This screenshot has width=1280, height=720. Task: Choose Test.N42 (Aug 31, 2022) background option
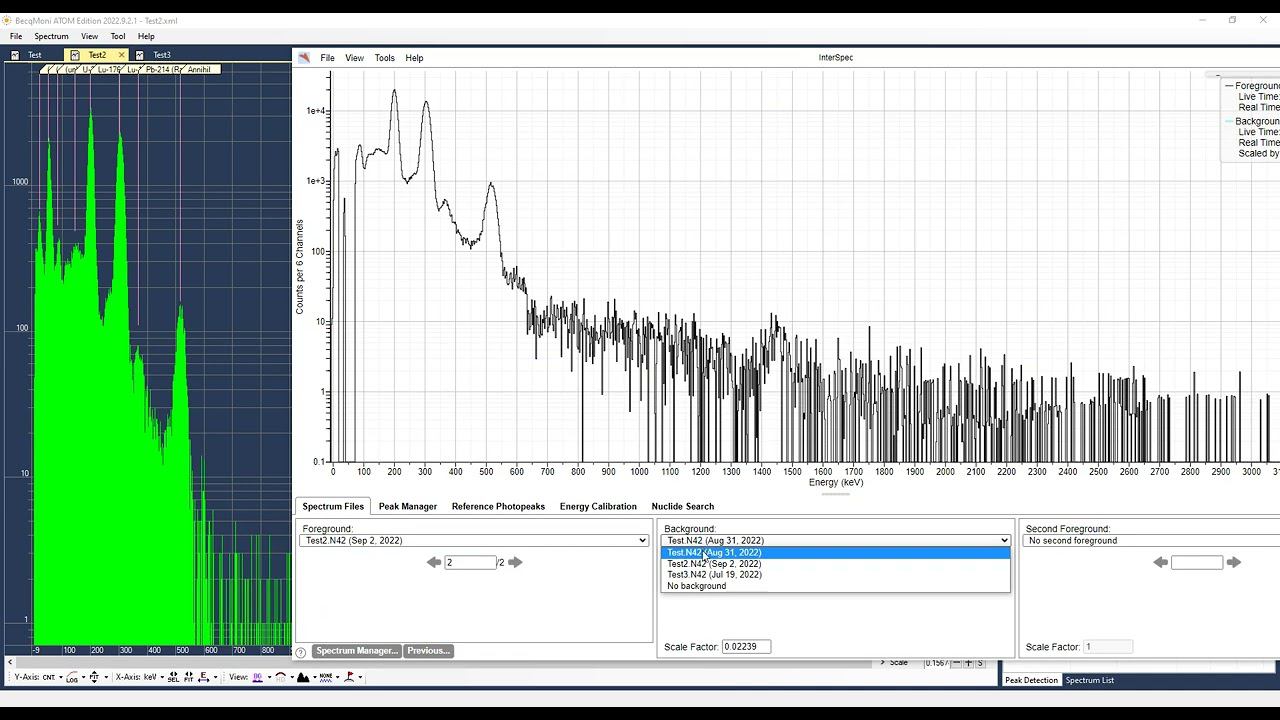pyautogui.click(x=835, y=552)
